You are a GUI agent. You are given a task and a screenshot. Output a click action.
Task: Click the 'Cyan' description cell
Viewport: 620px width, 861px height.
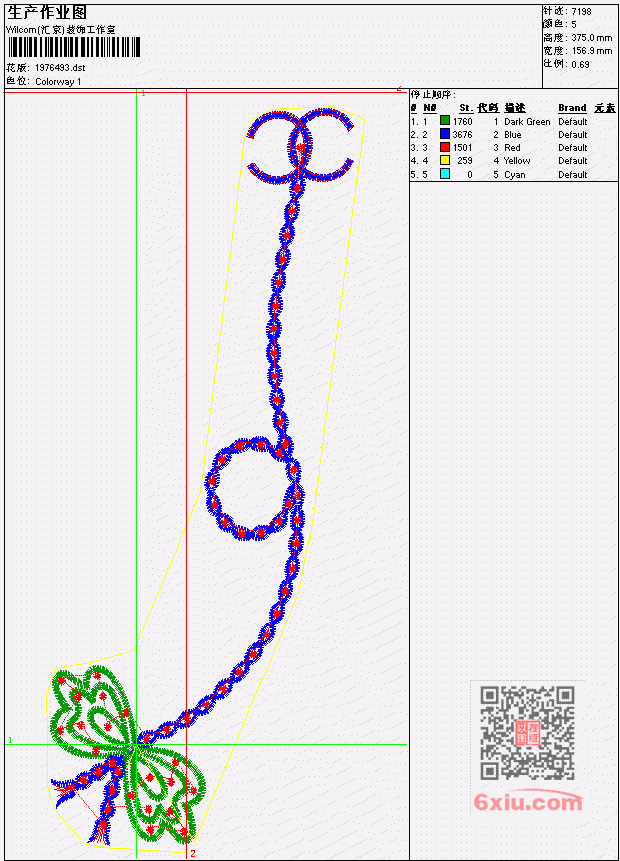tap(515, 175)
